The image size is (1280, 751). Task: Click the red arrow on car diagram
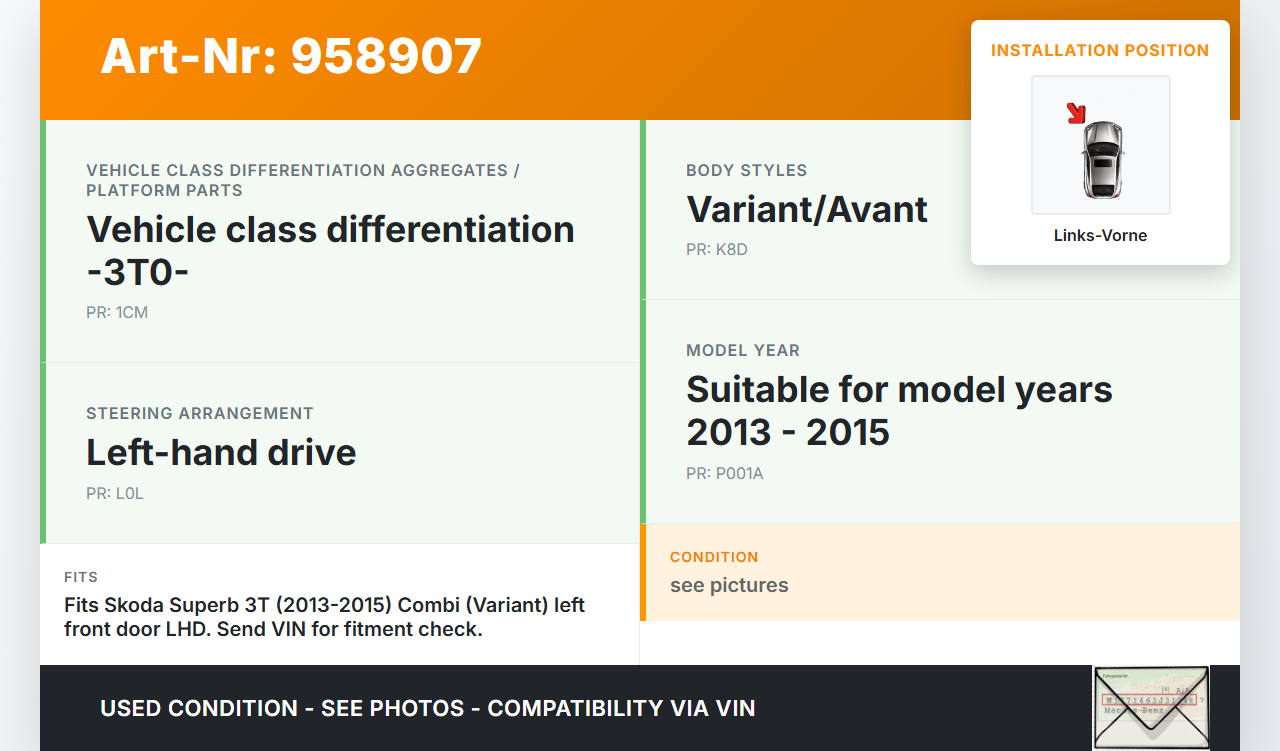click(1076, 113)
